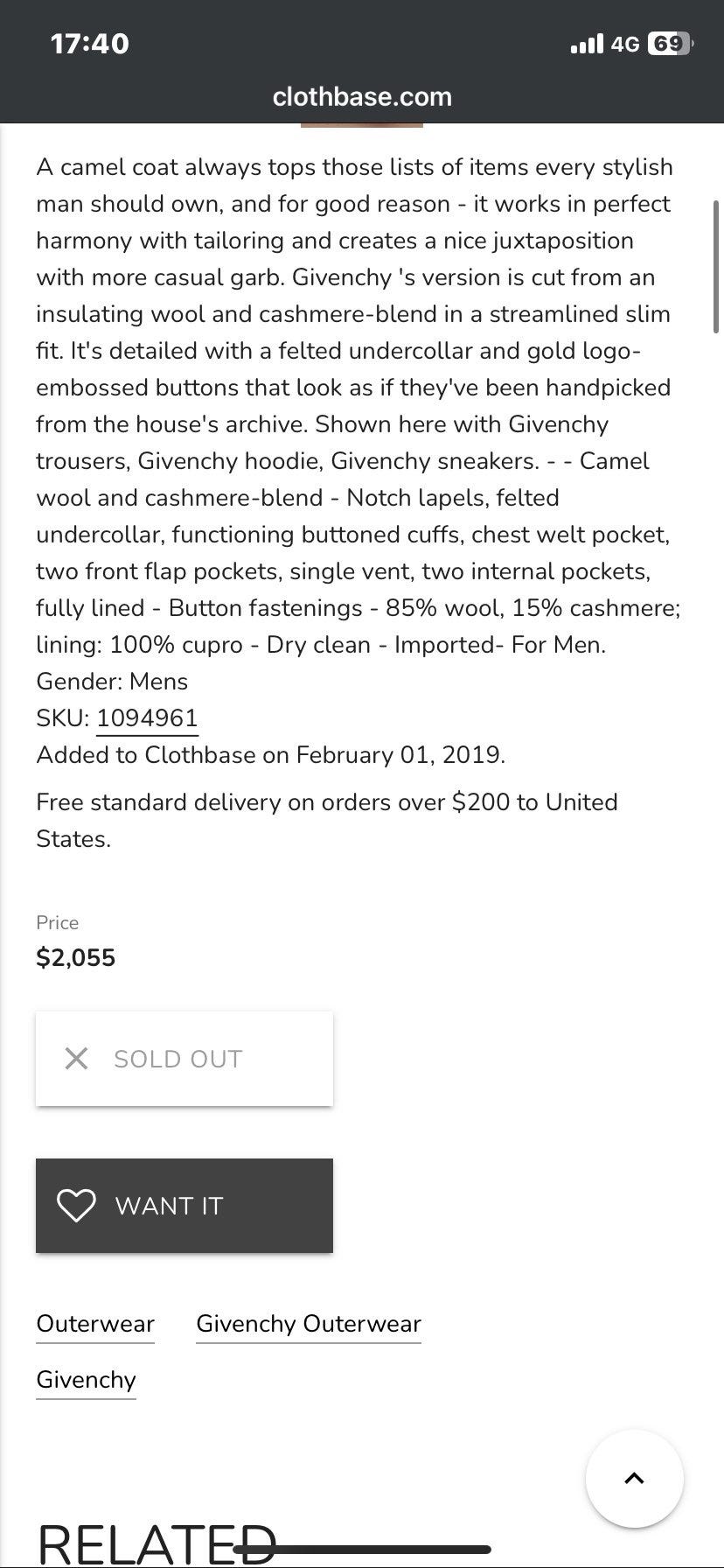Follow the Givenchy Outerwear link
Screen dimensions: 724x1568
(309, 1324)
